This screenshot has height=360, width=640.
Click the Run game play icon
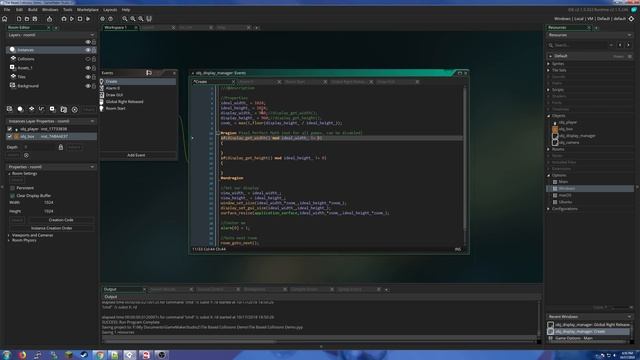click(72, 19)
